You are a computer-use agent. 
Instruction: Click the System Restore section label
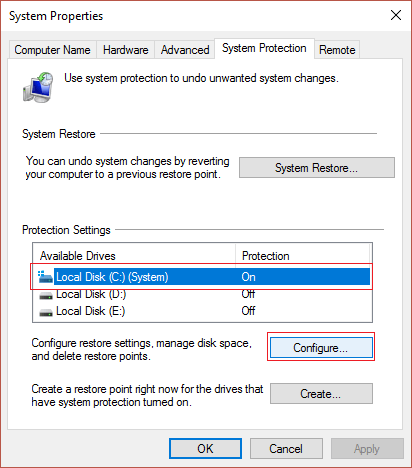tap(59, 134)
